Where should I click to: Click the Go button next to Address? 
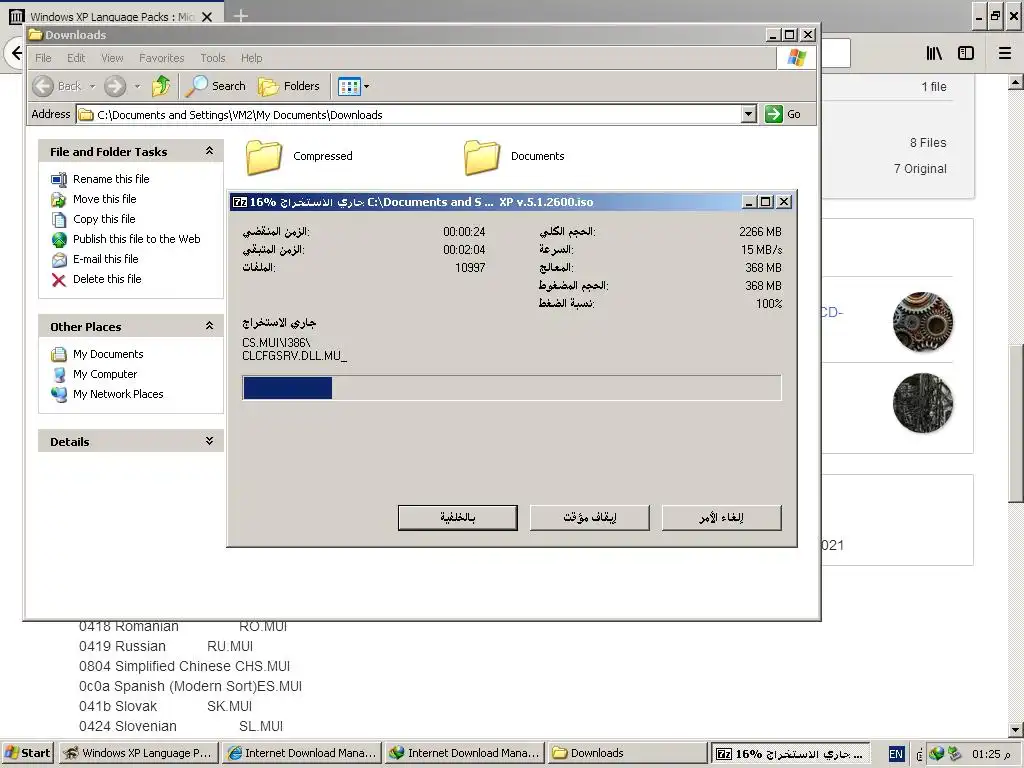(784, 114)
